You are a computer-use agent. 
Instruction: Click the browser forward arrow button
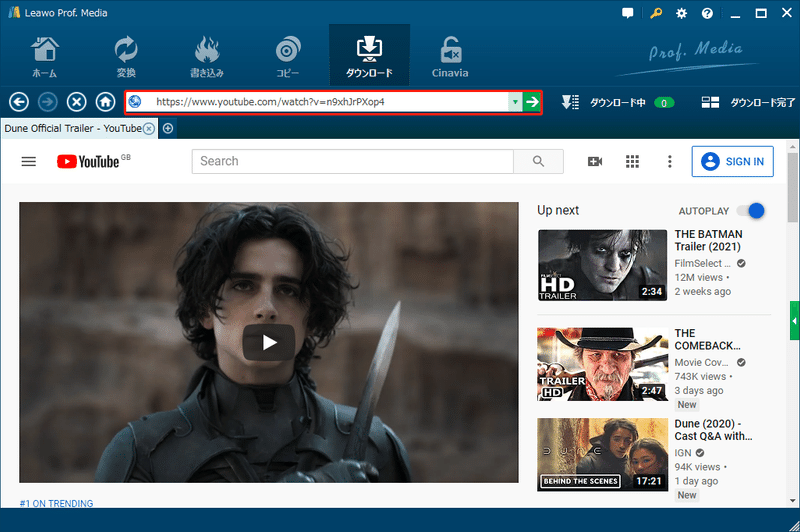[x=47, y=102]
